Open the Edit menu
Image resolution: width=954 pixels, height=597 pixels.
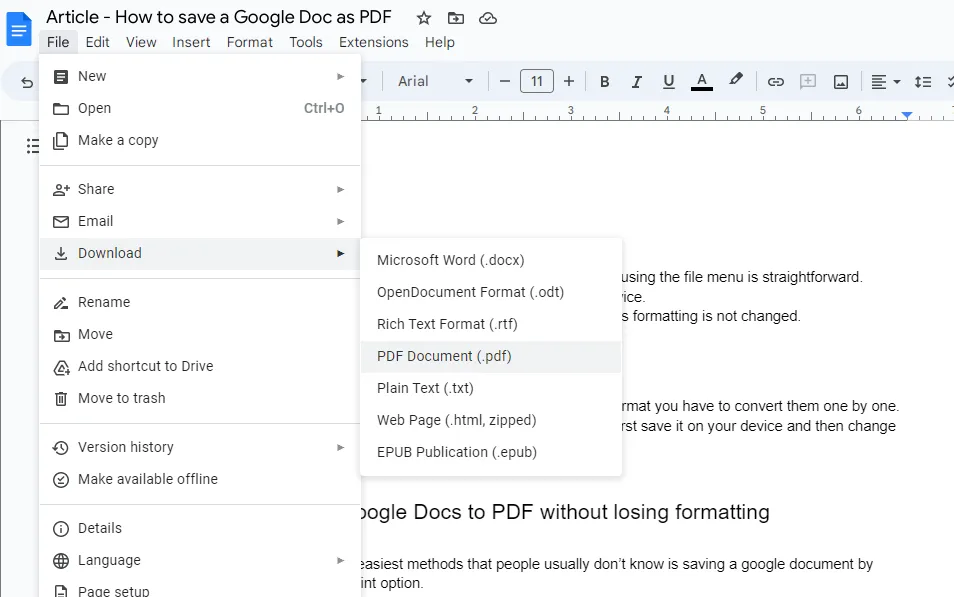[x=97, y=42]
